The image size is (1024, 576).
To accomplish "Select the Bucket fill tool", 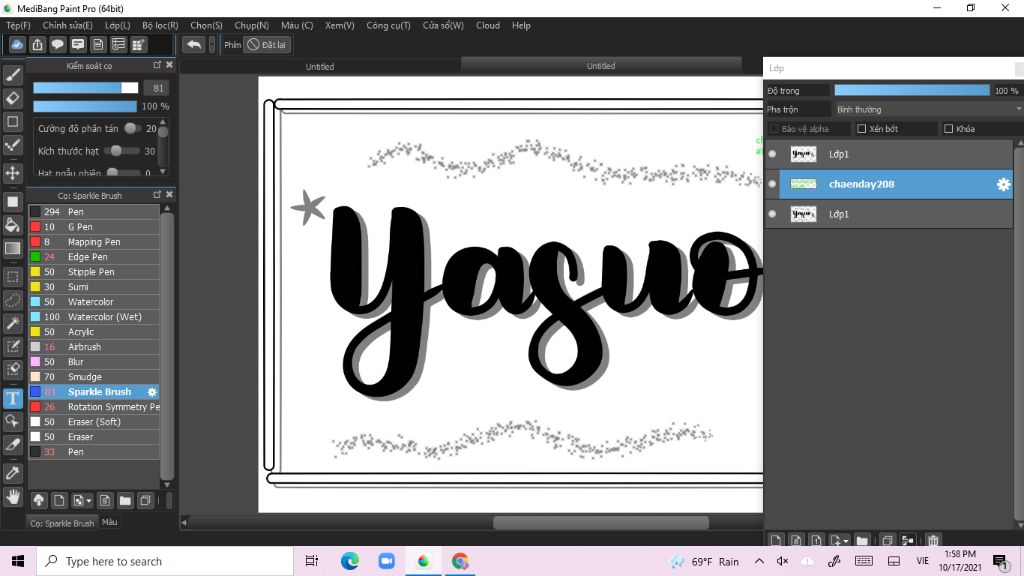I will tap(12, 225).
